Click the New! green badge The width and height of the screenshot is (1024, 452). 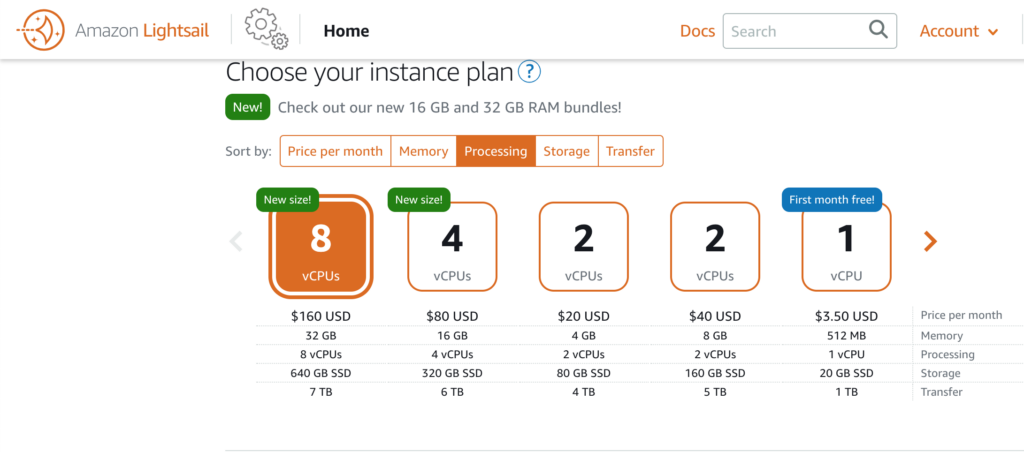tap(248, 107)
